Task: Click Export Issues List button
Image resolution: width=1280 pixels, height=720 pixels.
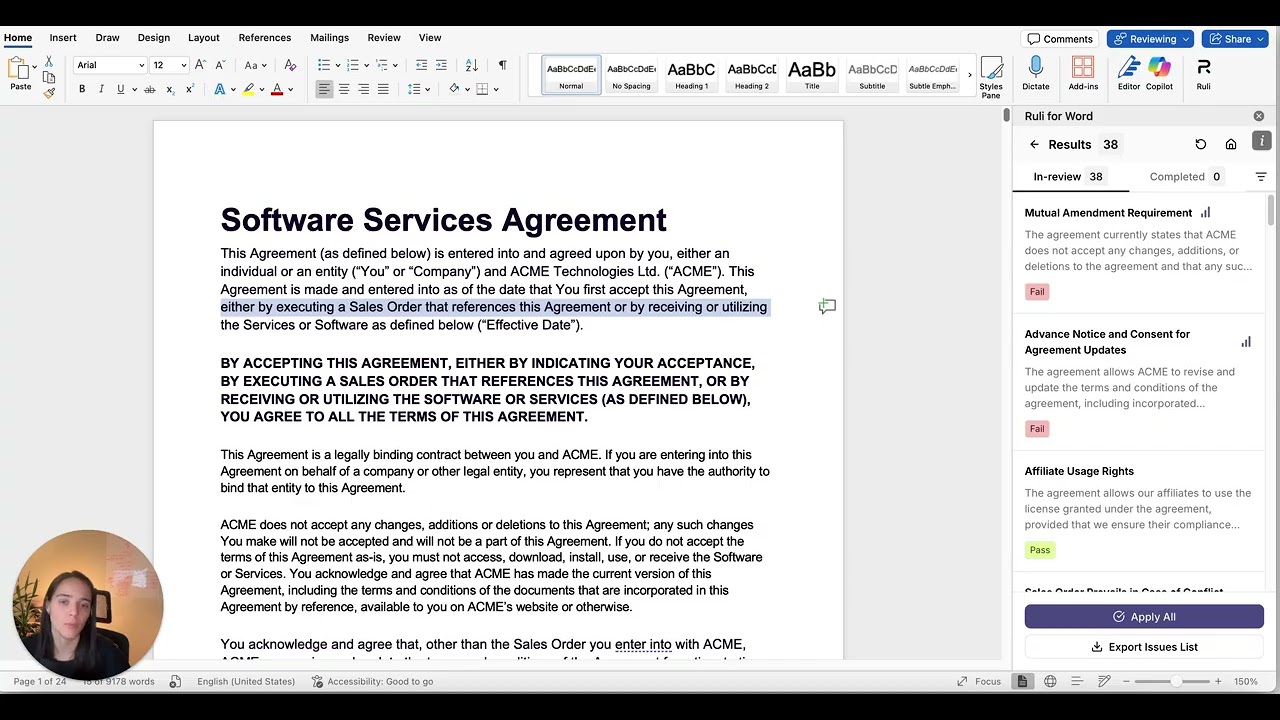Action: [1144, 647]
